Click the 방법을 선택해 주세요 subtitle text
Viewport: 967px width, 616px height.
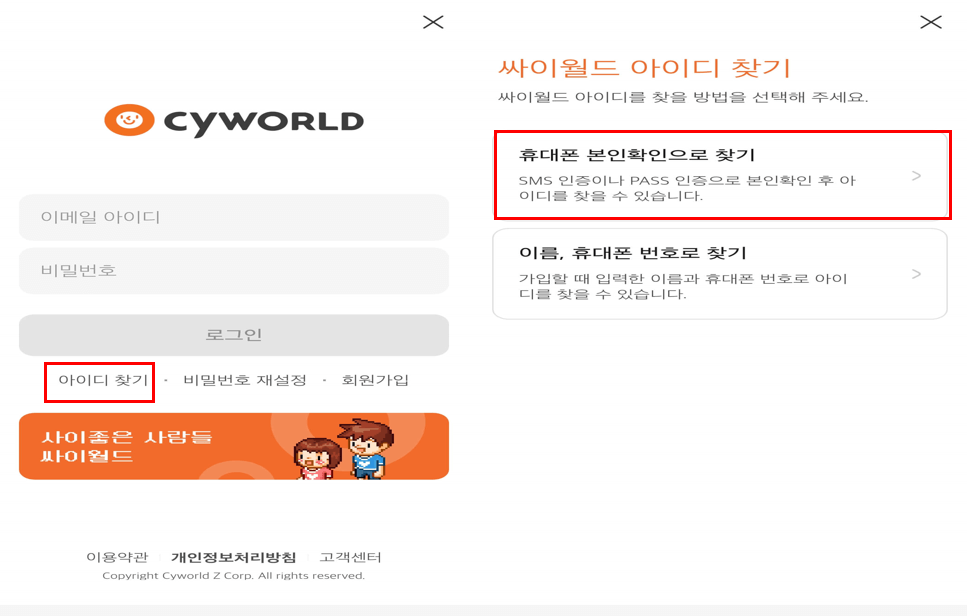click(x=780, y=97)
